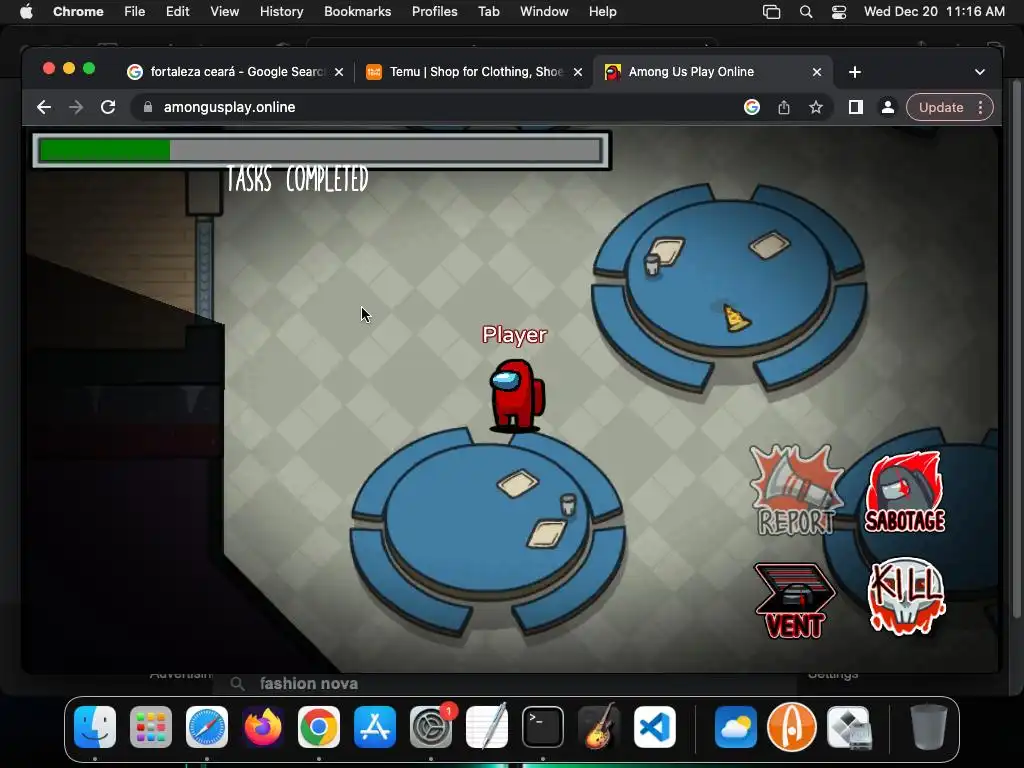The height and width of the screenshot is (768, 1024).
Task: Open the Help menu
Action: [602, 11]
